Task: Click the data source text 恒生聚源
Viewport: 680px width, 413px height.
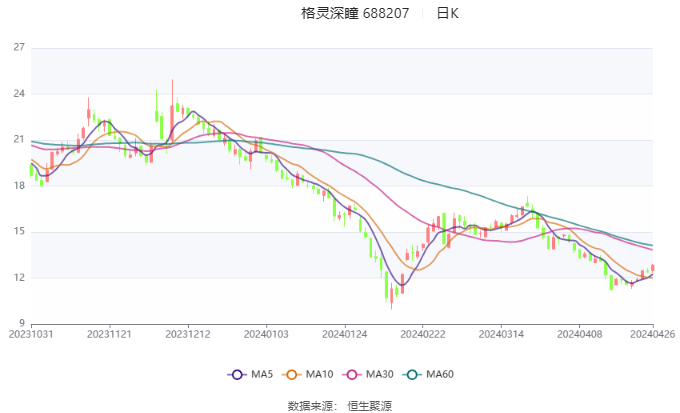Action: pyautogui.click(x=369, y=406)
